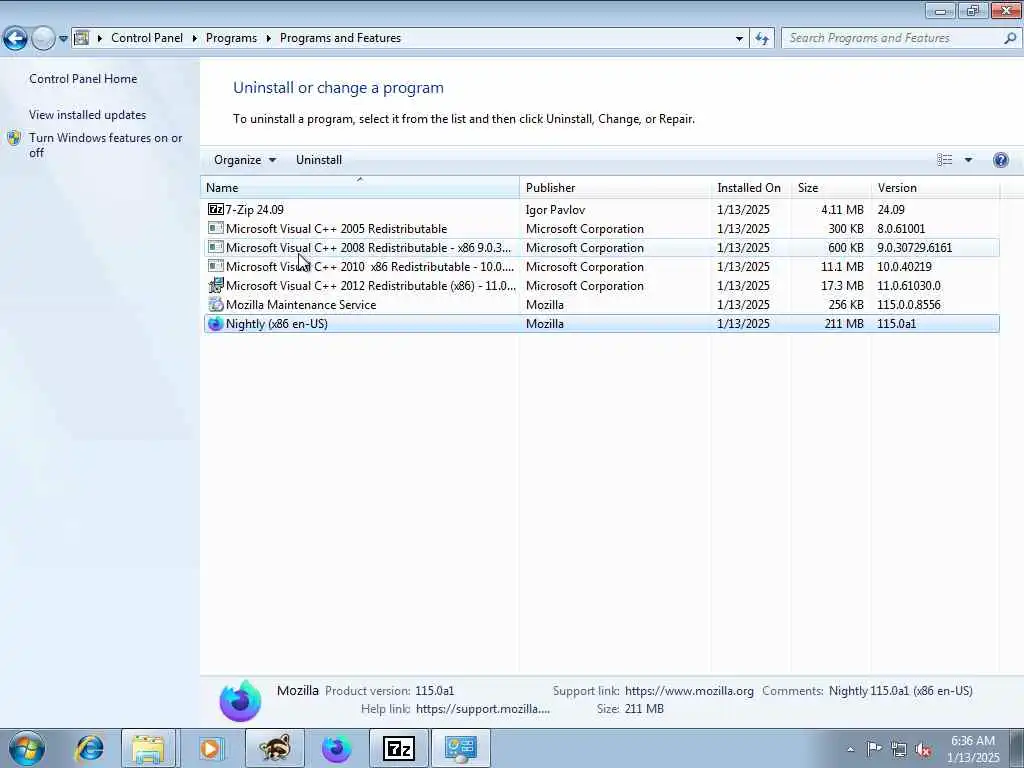This screenshot has width=1024, height=768.
Task: Open the Windows Start menu orb
Action: 27,748
